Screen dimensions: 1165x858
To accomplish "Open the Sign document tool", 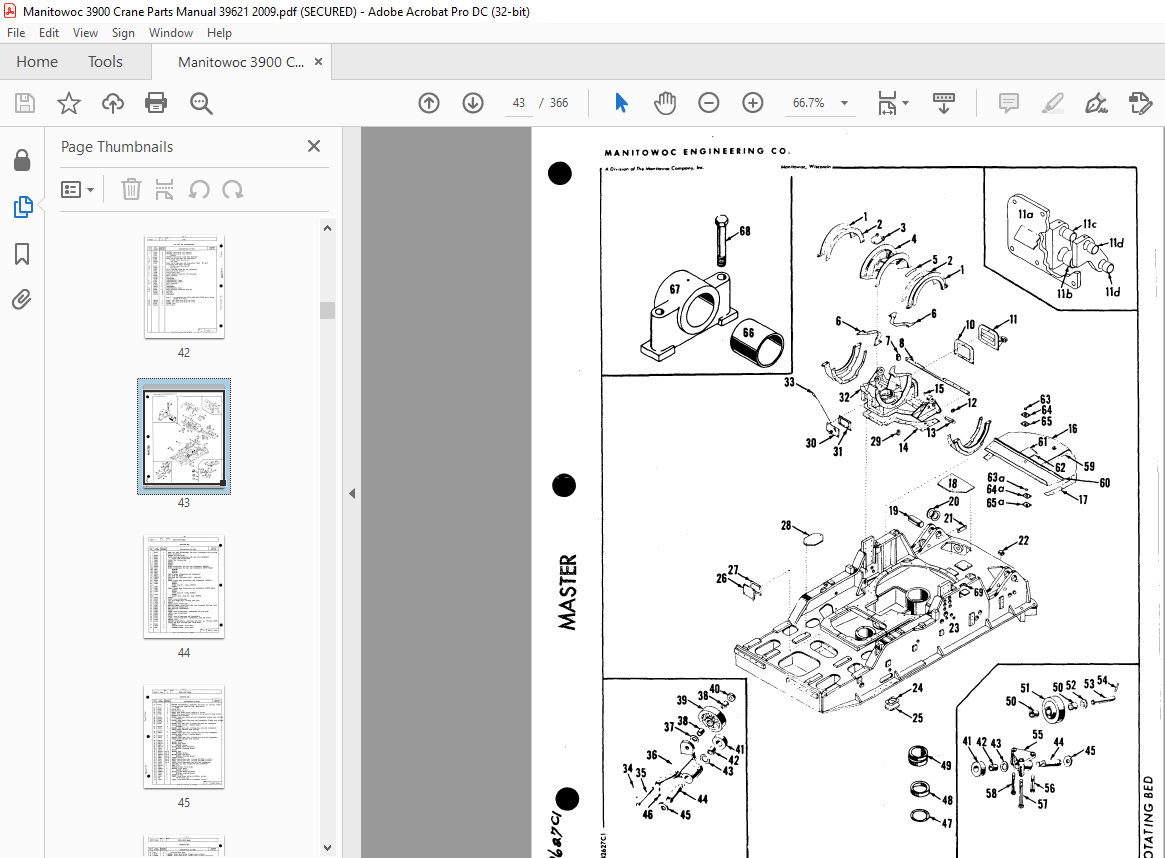I will (1096, 103).
